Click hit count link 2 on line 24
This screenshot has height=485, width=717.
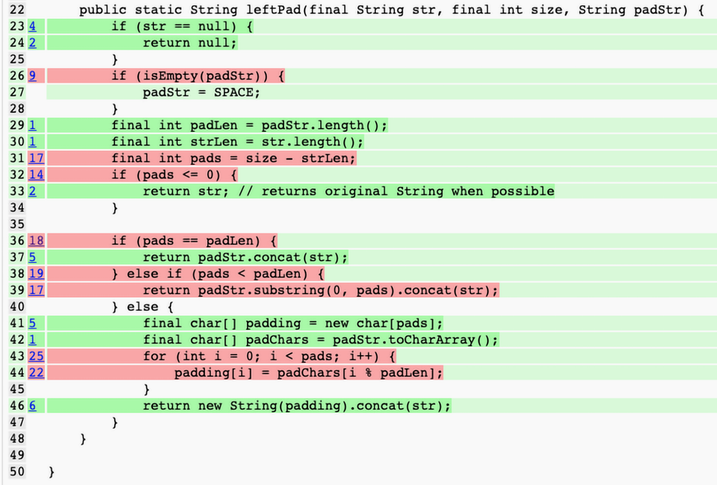coord(33,43)
